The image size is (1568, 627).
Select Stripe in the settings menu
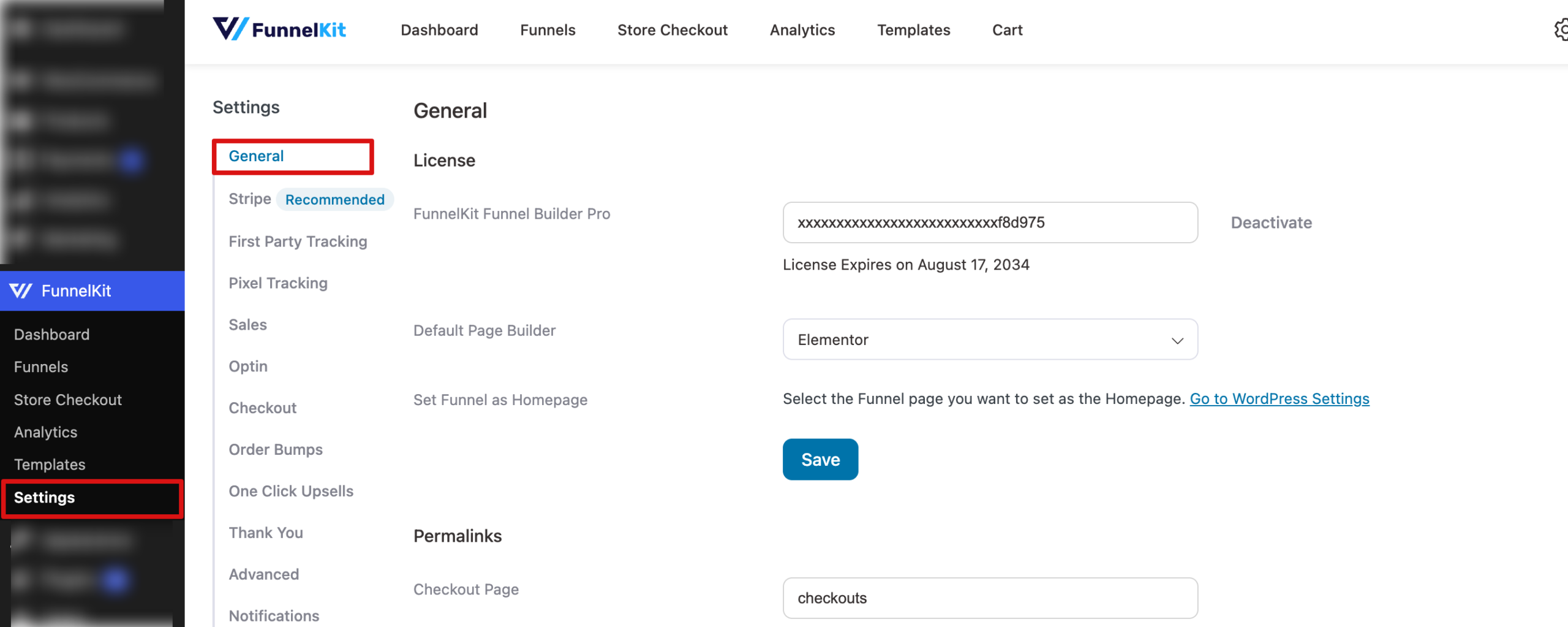click(249, 199)
